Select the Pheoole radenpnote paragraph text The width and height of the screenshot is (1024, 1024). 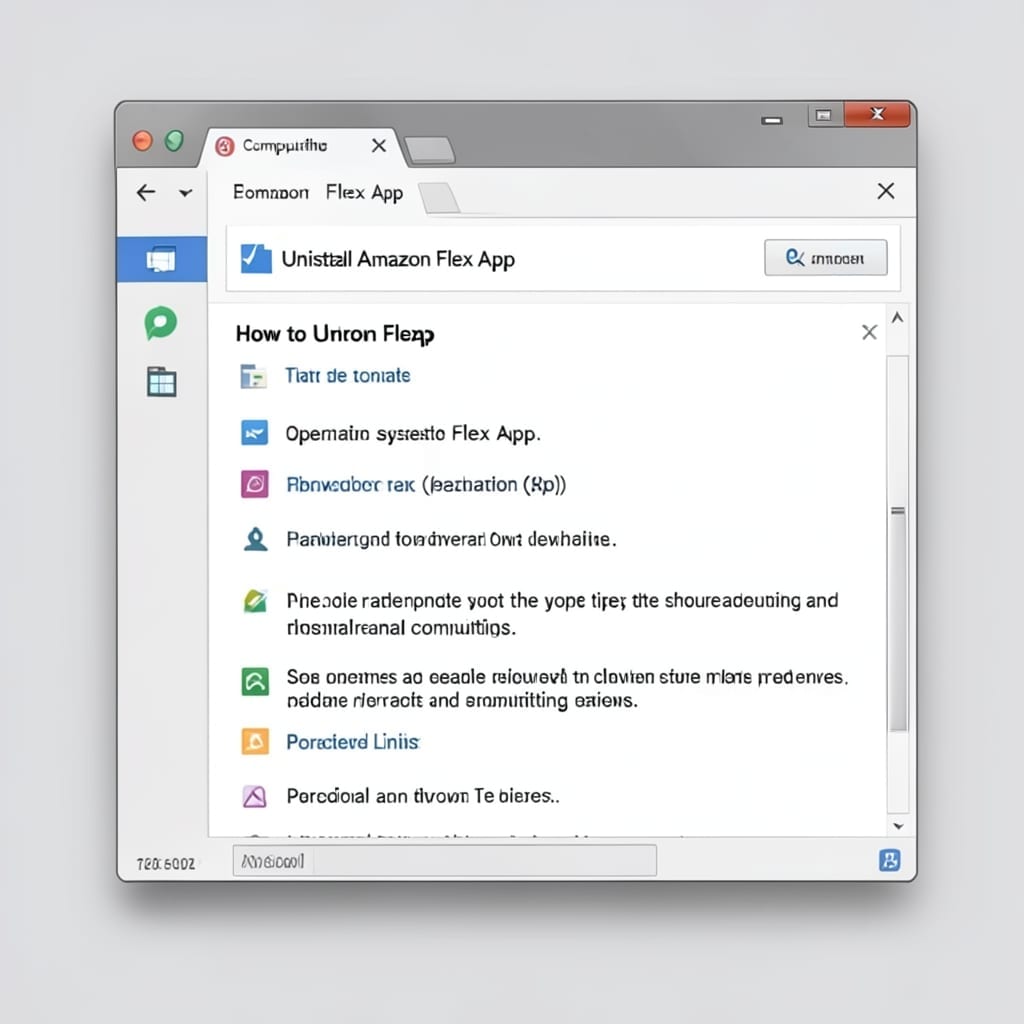click(562, 614)
